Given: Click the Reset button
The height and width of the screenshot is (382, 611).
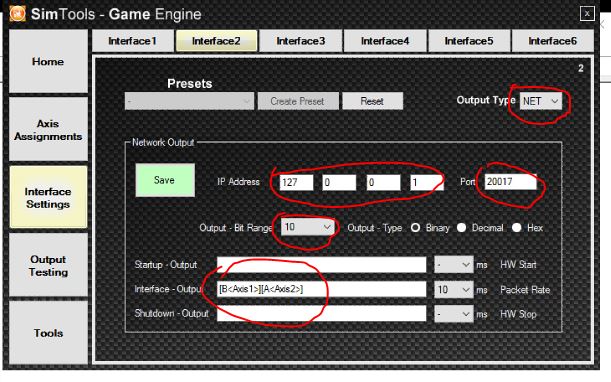Looking at the screenshot, I should click(x=372, y=101).
